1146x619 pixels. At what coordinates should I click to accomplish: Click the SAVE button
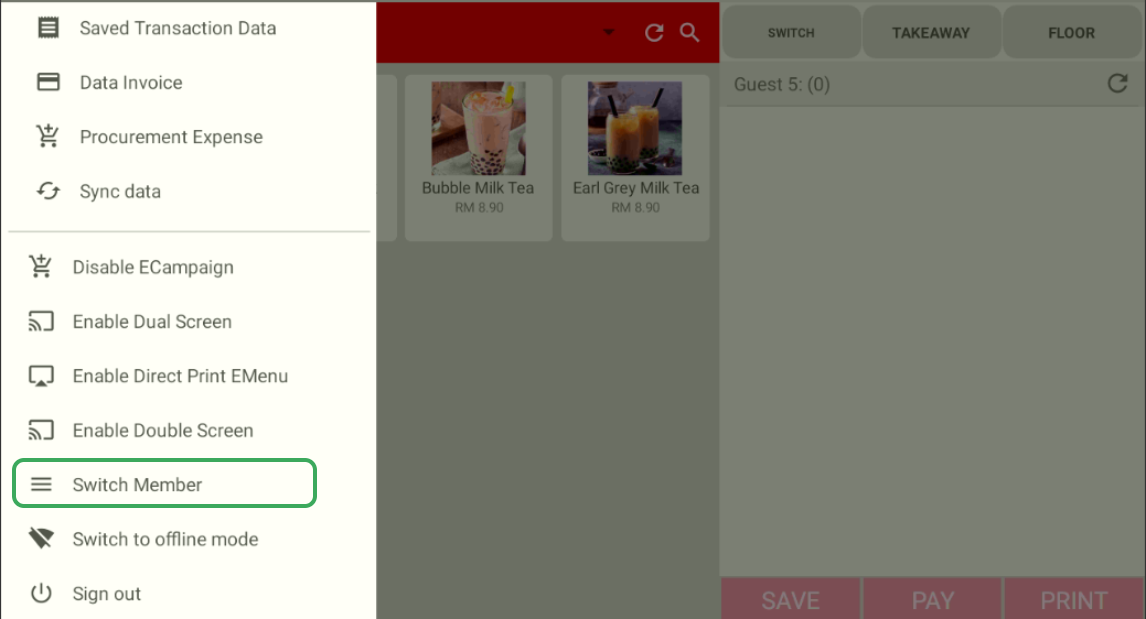pyautogui.click(x=791, y=599)
